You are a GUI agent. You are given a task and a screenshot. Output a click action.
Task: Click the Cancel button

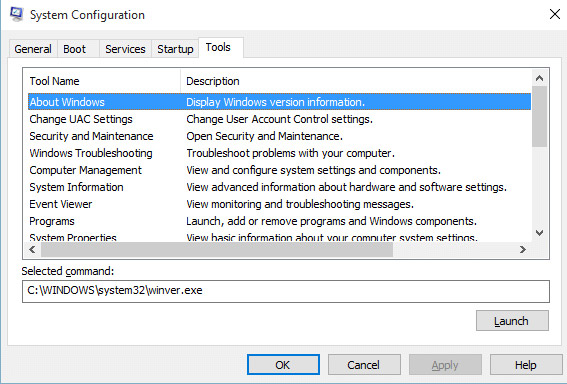coord(364,365)
